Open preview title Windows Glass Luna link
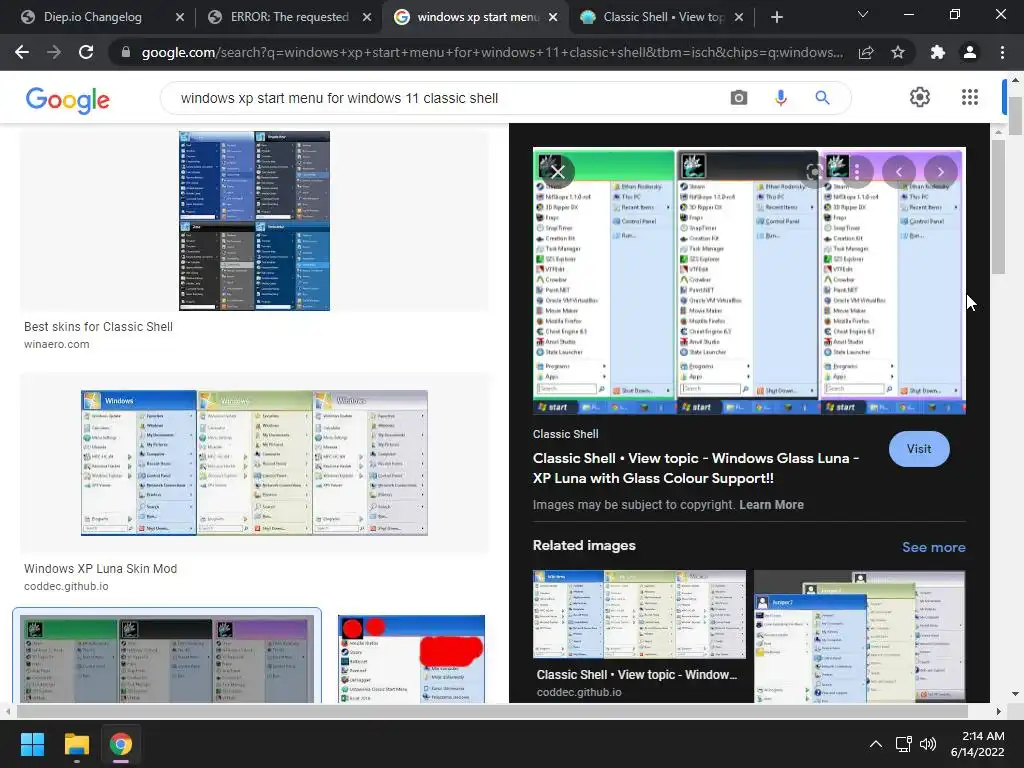1024x768 pixels. coord(696,468)
